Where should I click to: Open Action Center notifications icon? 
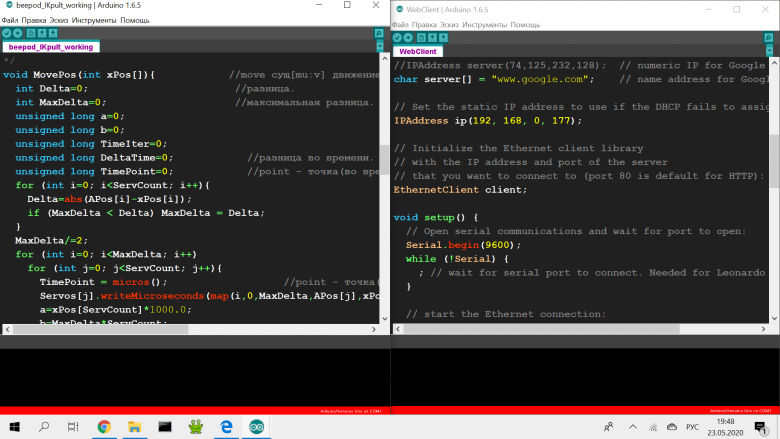coord(761,427)
